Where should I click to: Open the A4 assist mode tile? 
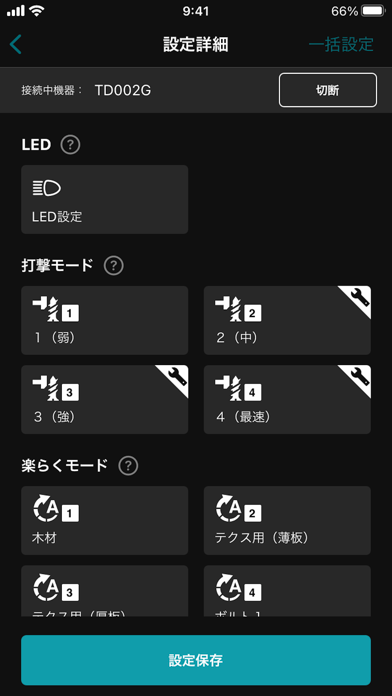point(287,591)
